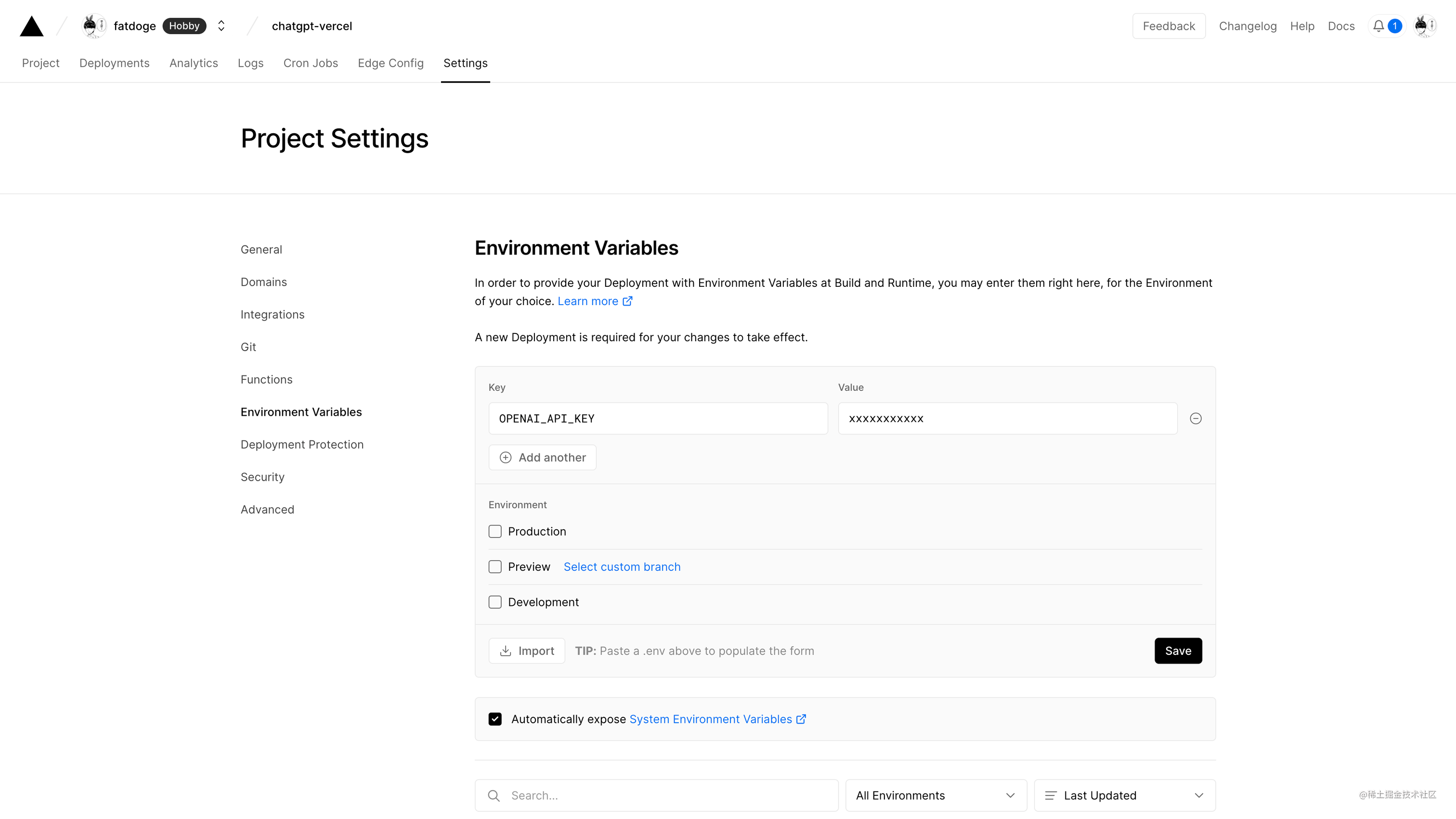Screen dimensions: 1456x819
Task: Open Functions settings in sidebar
Action: [x=266, y=380]
